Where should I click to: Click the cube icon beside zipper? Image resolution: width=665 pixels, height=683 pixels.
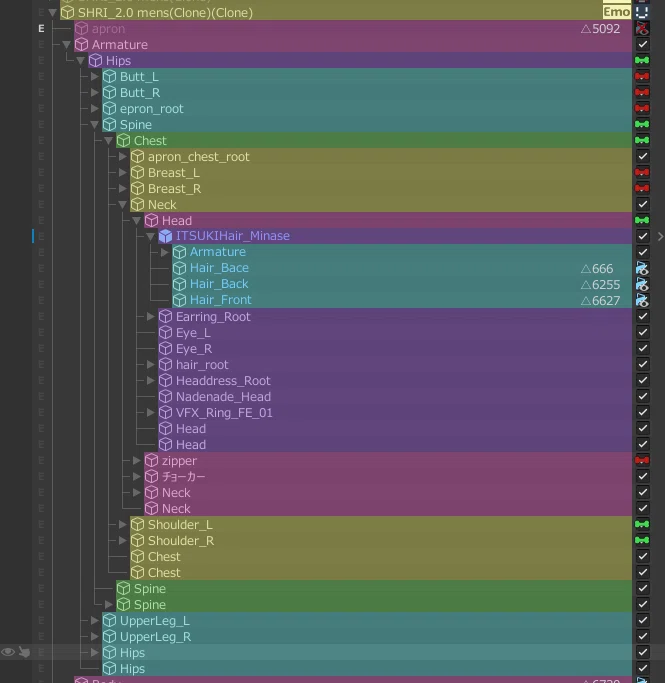click(x=151, y=460)
